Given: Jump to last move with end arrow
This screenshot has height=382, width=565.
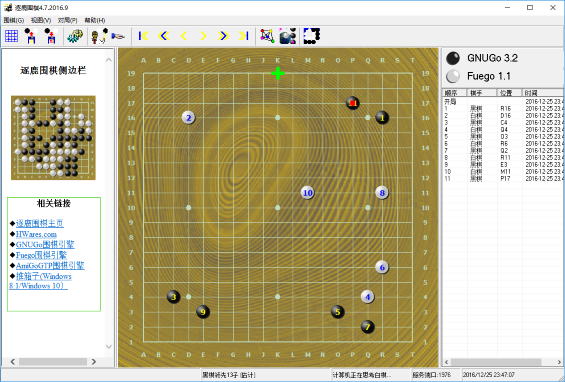Looking at the screenshot, I should (x=244, y=36).
